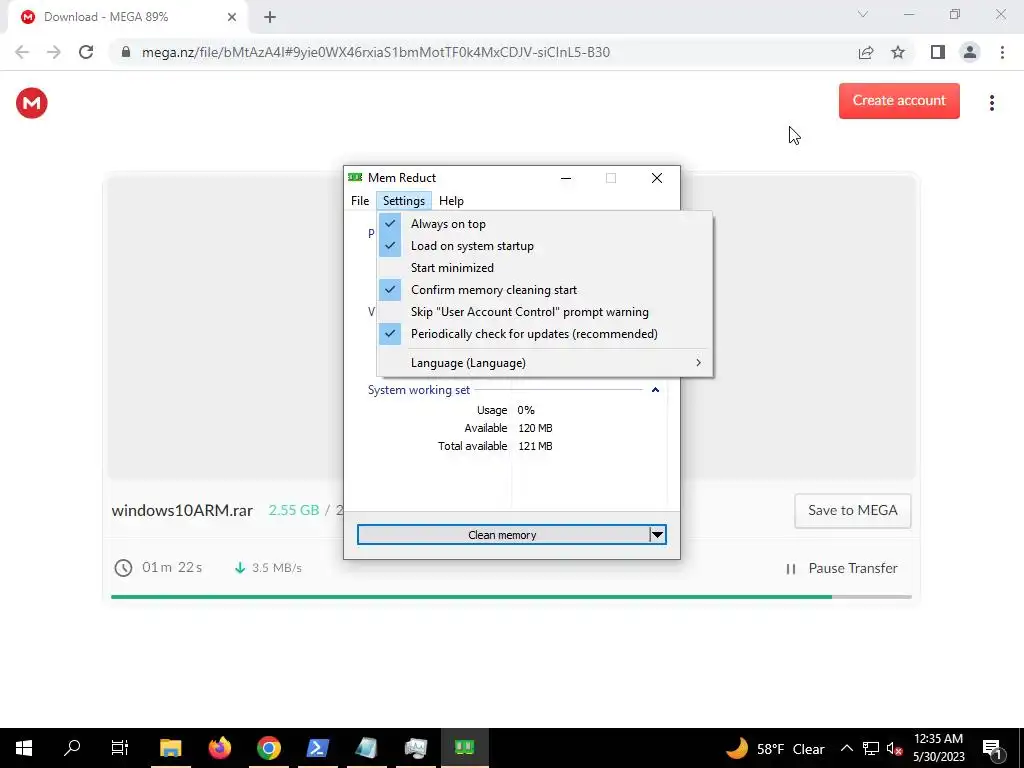Toggle Periodically check for updates

pyautogui.click(x=545, y=334)
